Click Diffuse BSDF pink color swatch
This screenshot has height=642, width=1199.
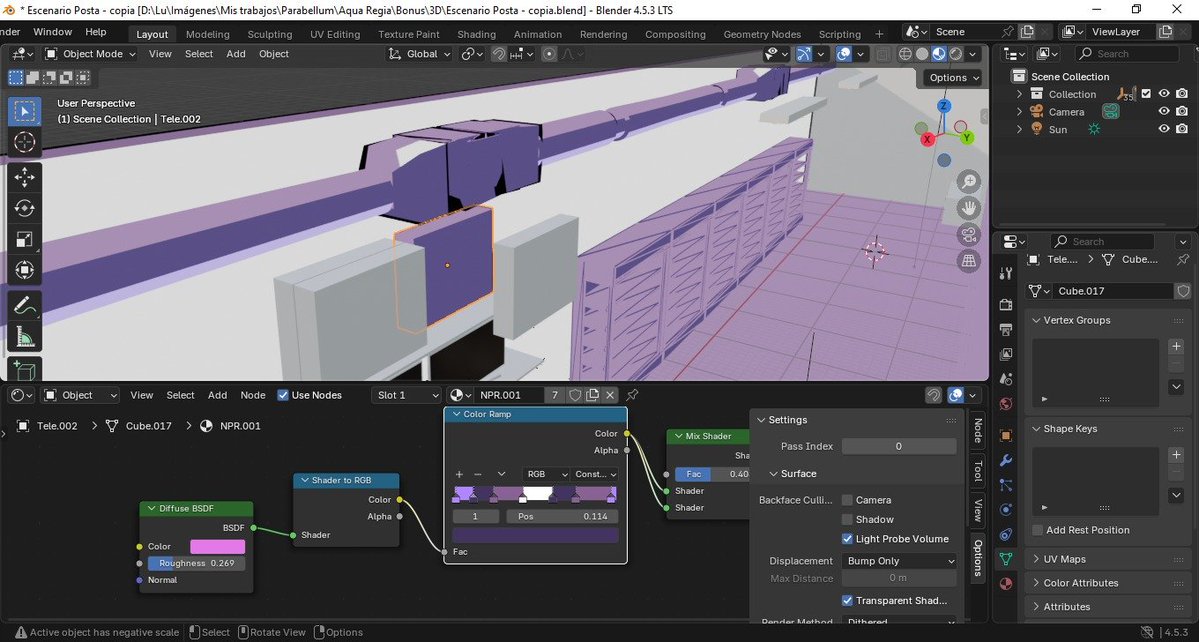[x=217, y=546]
